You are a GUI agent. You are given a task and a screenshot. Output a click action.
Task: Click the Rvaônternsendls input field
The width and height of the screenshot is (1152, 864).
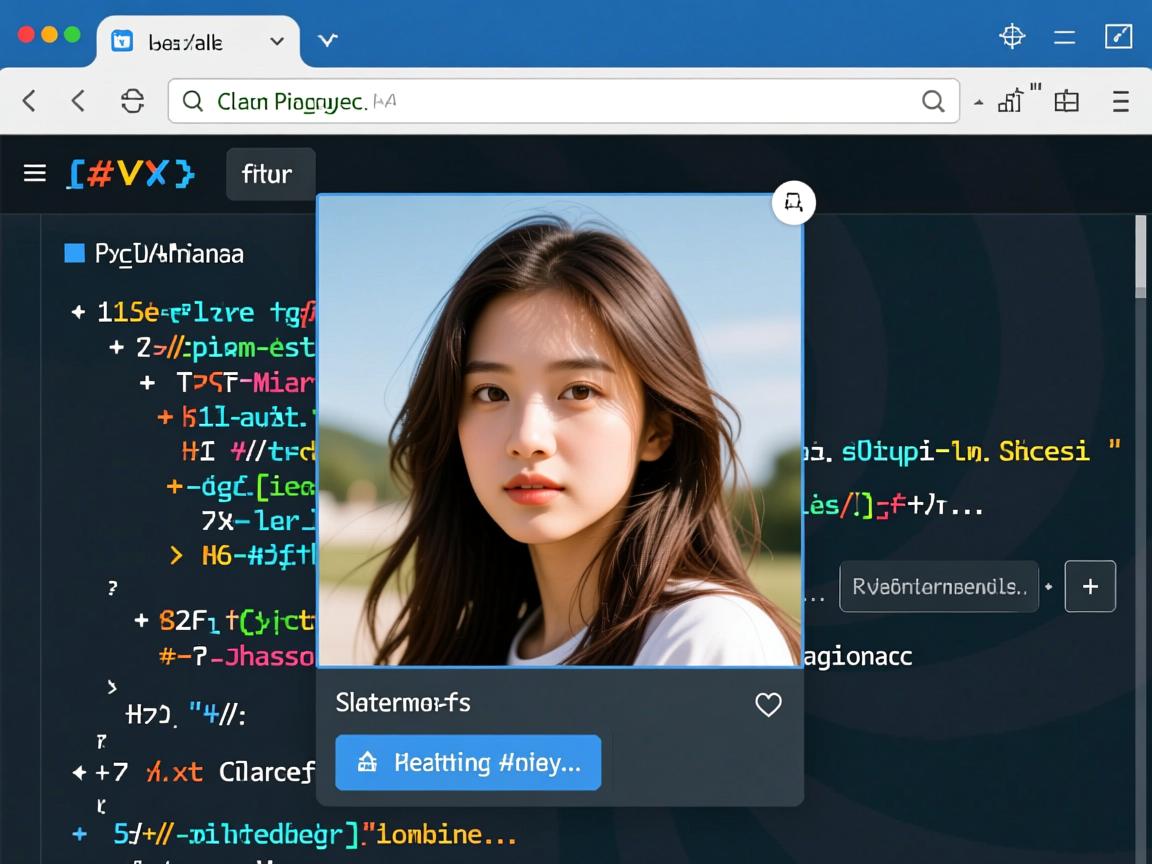pyautogui.click(x=937, y=587)
